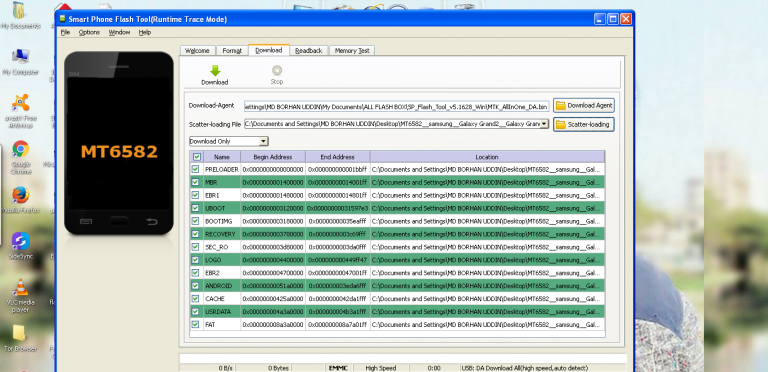
Task: Click the USB: DA Download All status text
Action: click(524, 368)
